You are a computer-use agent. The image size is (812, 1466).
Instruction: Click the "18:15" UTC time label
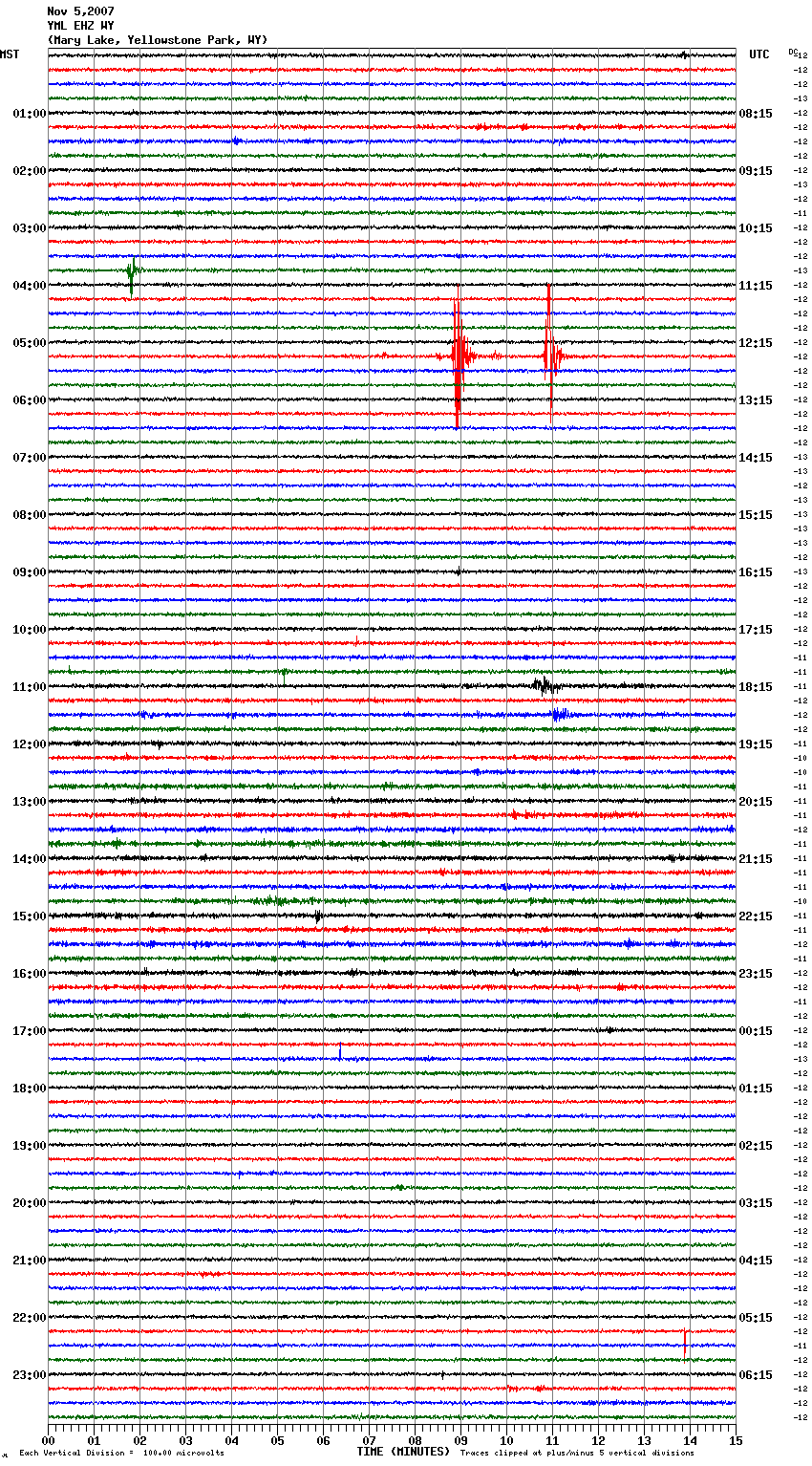coord(756,687)
